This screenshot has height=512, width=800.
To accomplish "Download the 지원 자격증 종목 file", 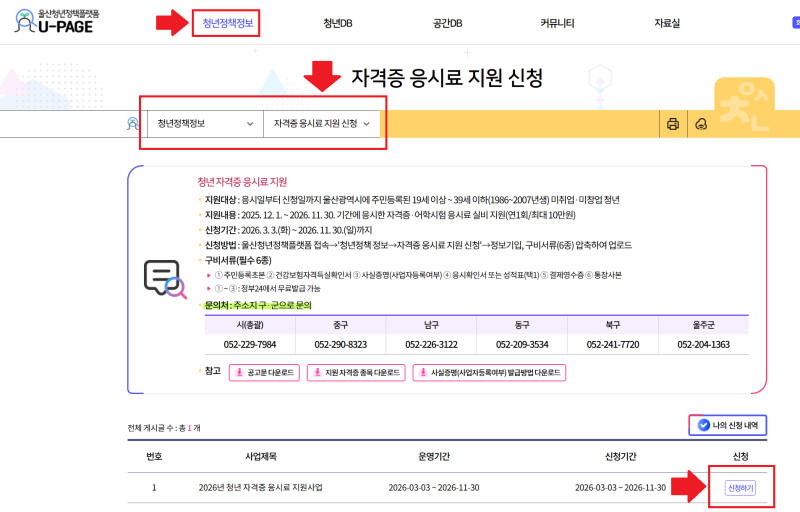I will pos(356,373).
